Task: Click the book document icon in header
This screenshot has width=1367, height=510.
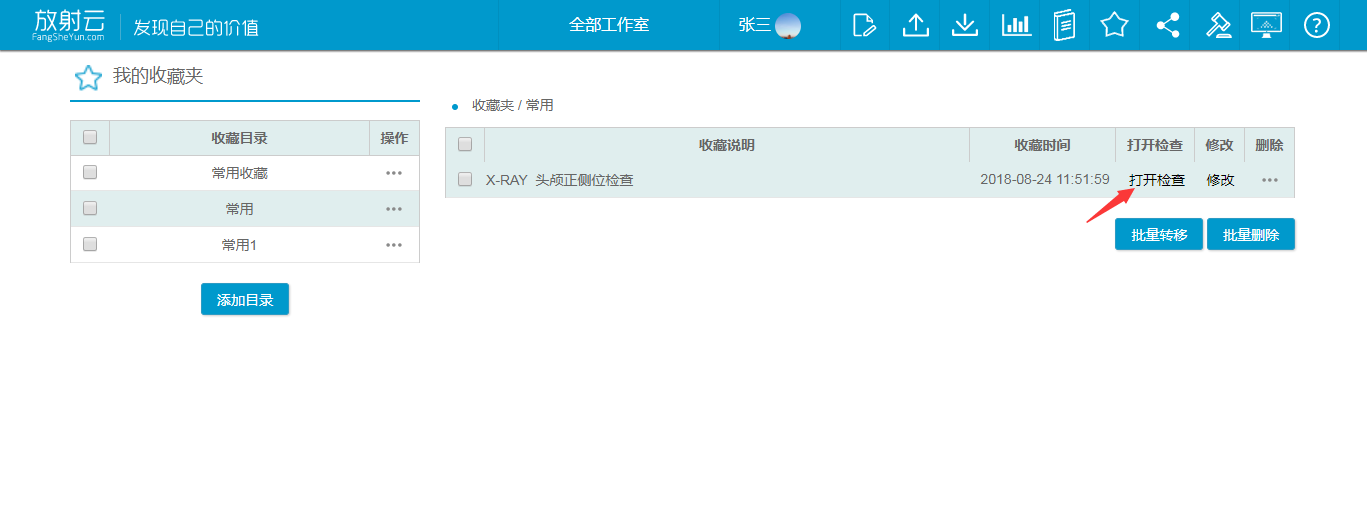Action: pyautogui.click(x=1065, y=25)
